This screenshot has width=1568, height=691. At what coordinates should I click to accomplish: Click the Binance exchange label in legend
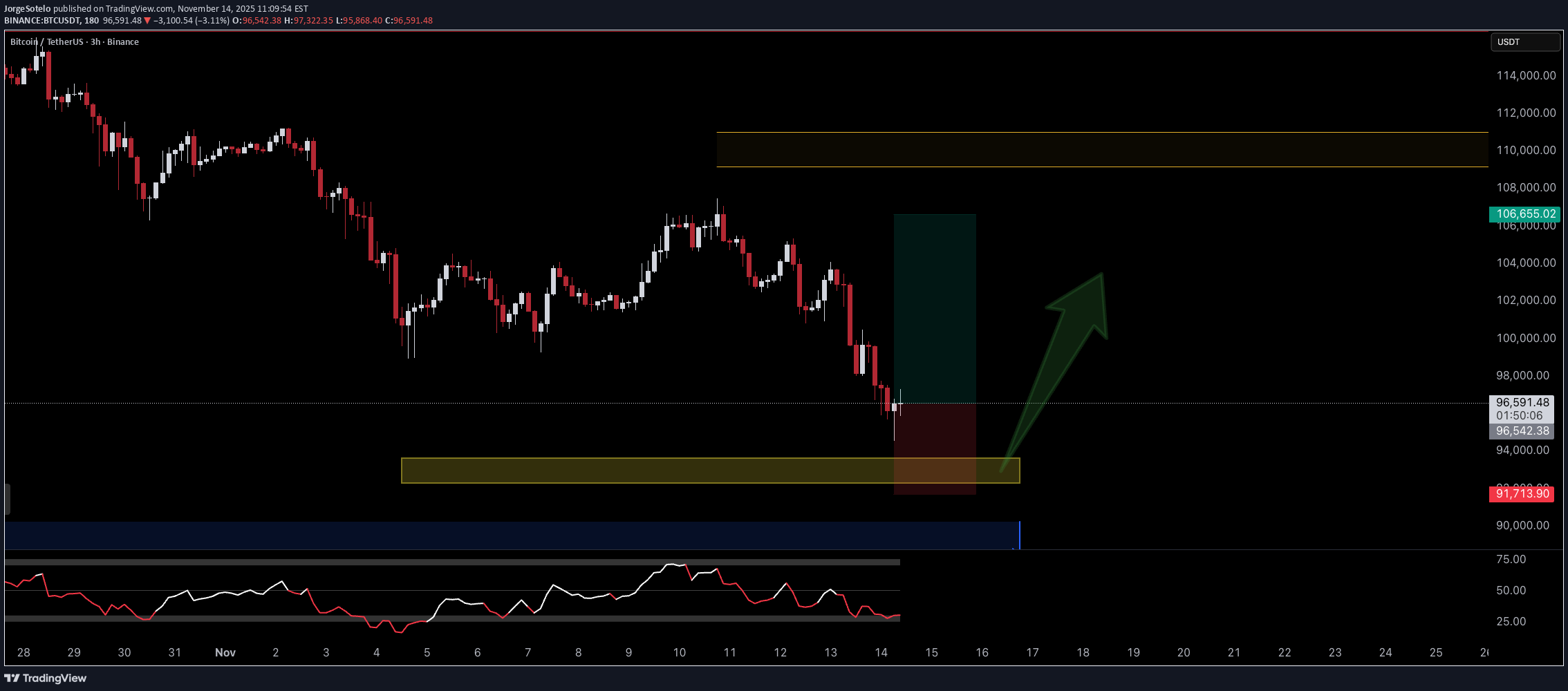click(122, 41)
